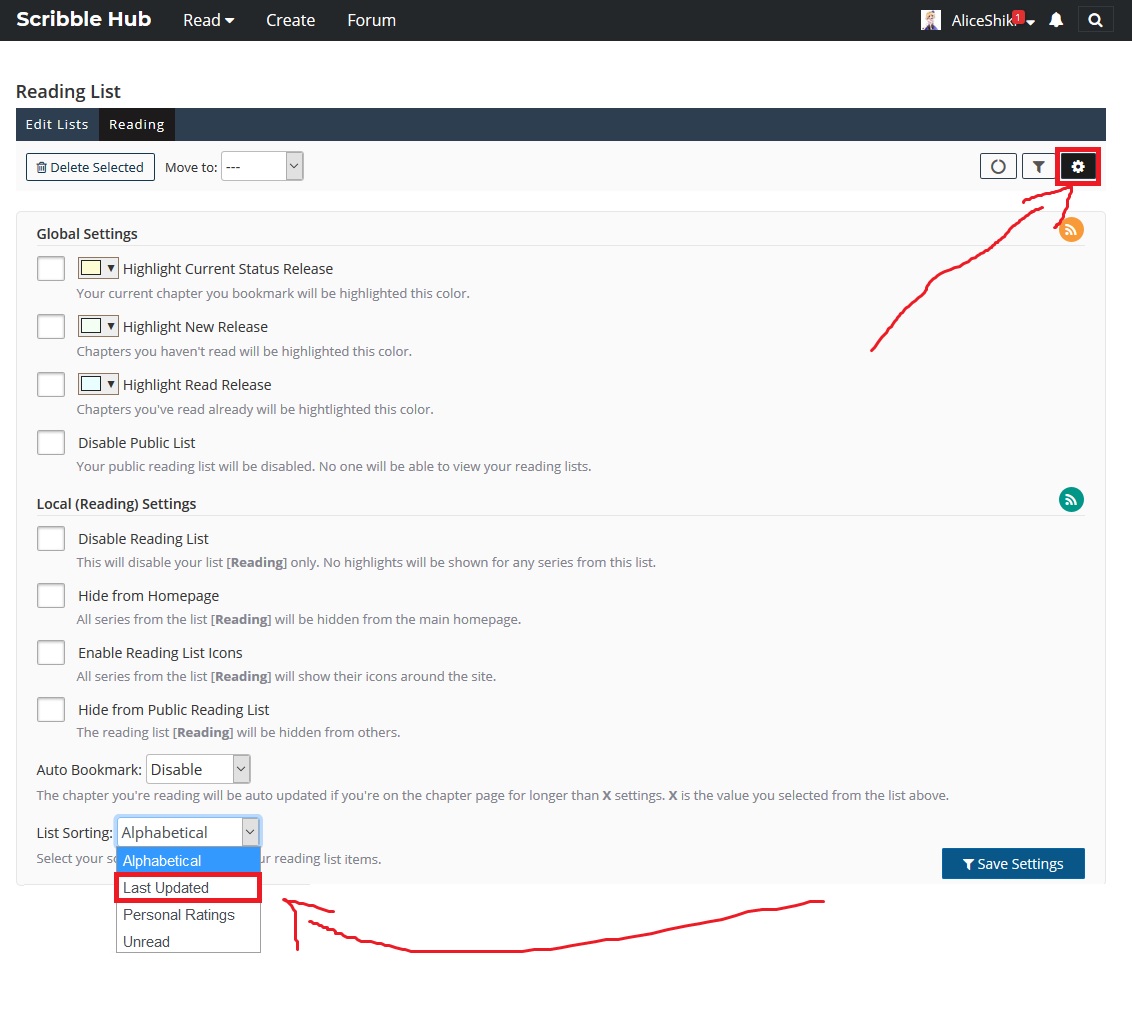
Task: Open the Read menu in navbar
Action: tap(208, 20)
